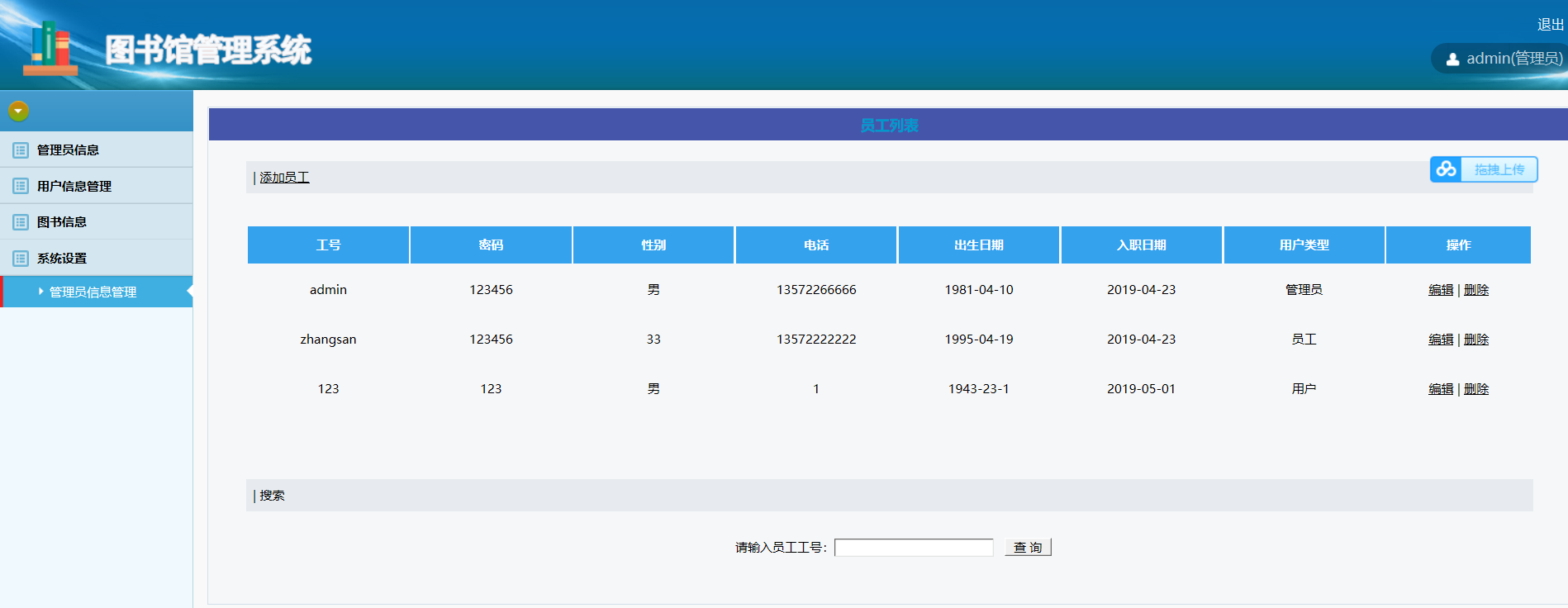Open the 系统设置 sidebar menu

pos(62,259)
